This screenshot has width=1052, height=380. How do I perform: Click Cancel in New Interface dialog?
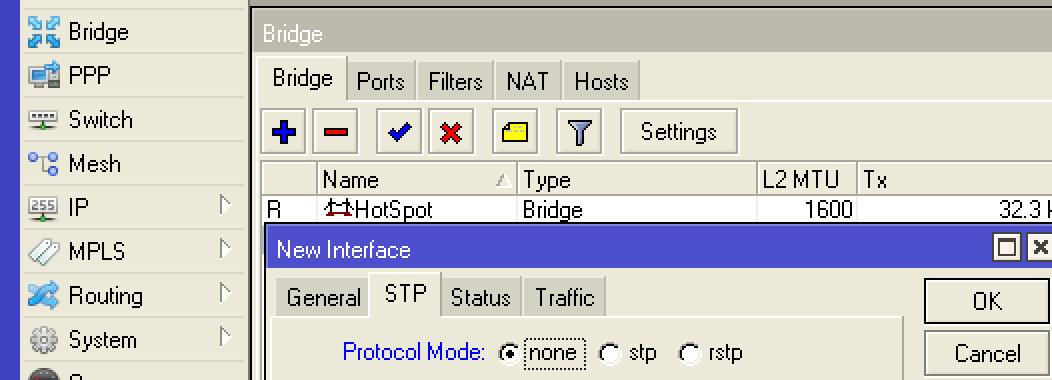[x=987, y=353]
